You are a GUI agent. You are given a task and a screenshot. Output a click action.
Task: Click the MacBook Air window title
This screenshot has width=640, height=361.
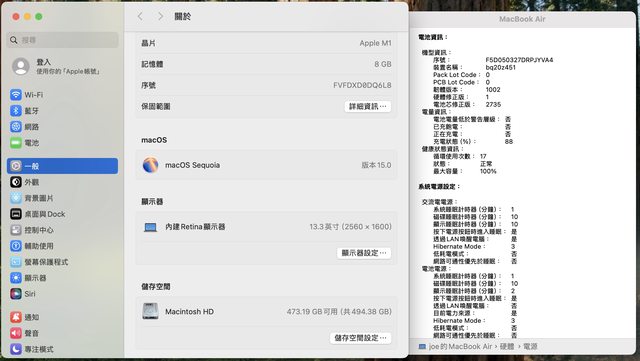(522, 19)
